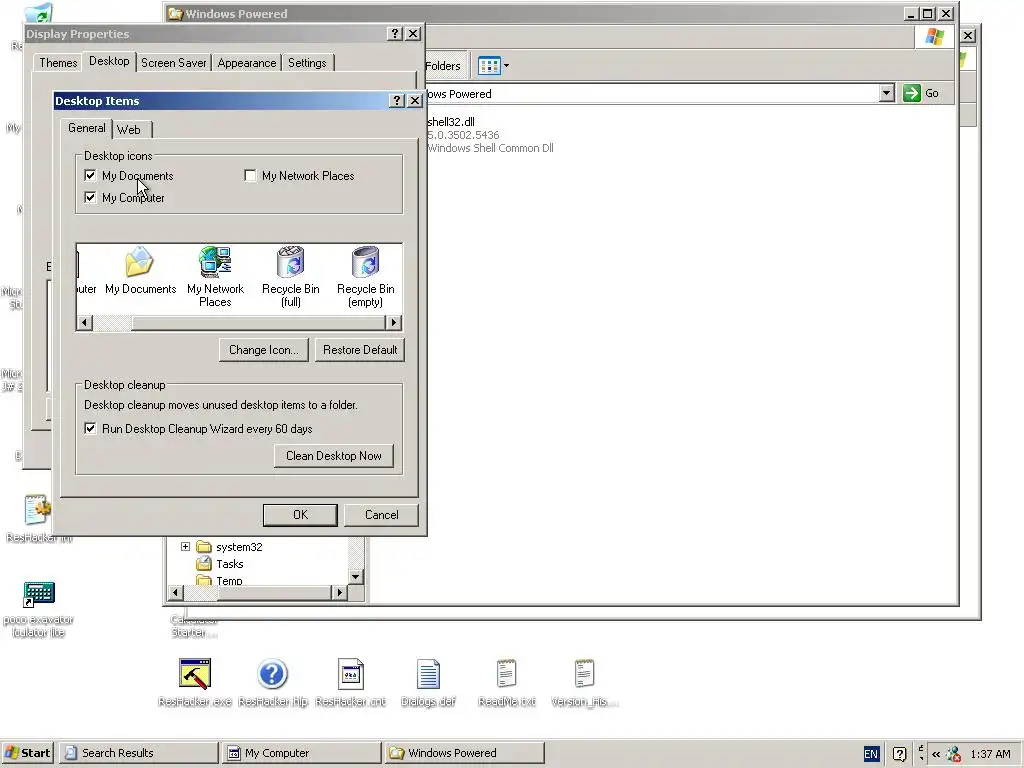Switch to the Settings tab
The width and height of the screenshot is (1024, 768).
tap(307, 63)
